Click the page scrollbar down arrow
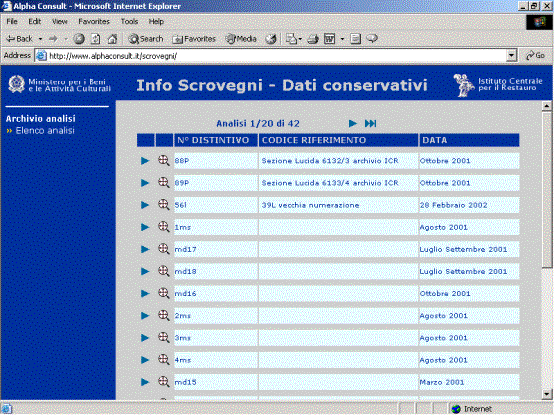Viewport: 554px width, 415px height. pyautogui.click(x=547, y=394)
